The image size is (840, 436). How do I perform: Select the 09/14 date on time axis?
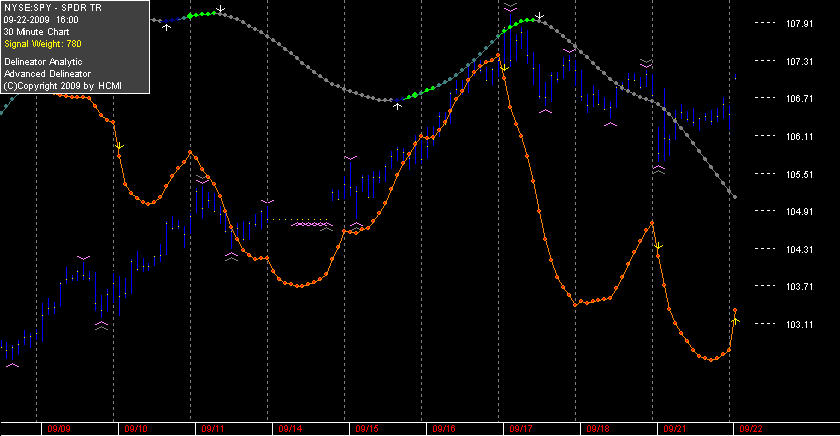[x=290, y=429]
